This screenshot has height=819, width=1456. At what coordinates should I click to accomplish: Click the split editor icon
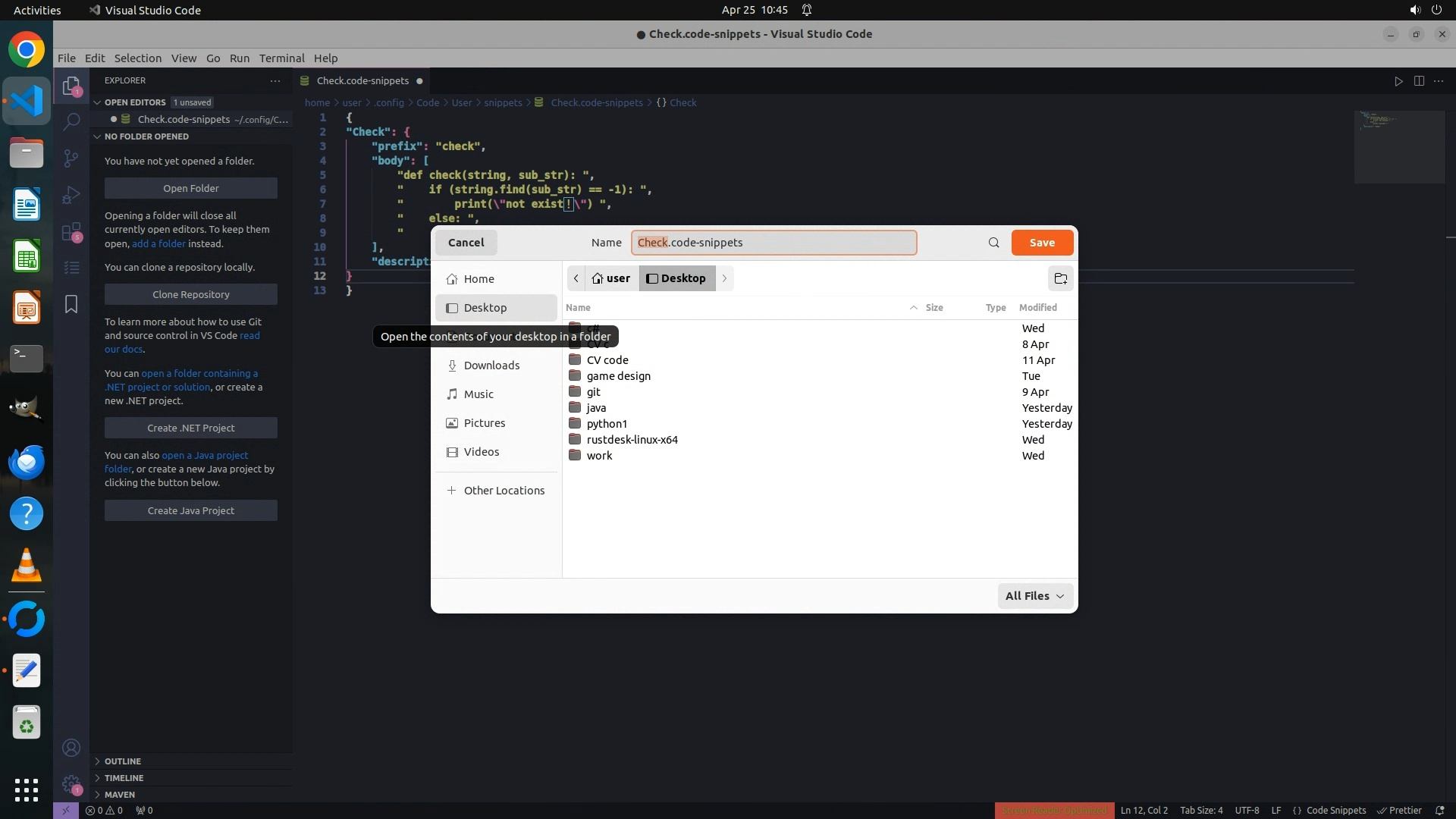pyautogui.click(x=1419, y=81)
